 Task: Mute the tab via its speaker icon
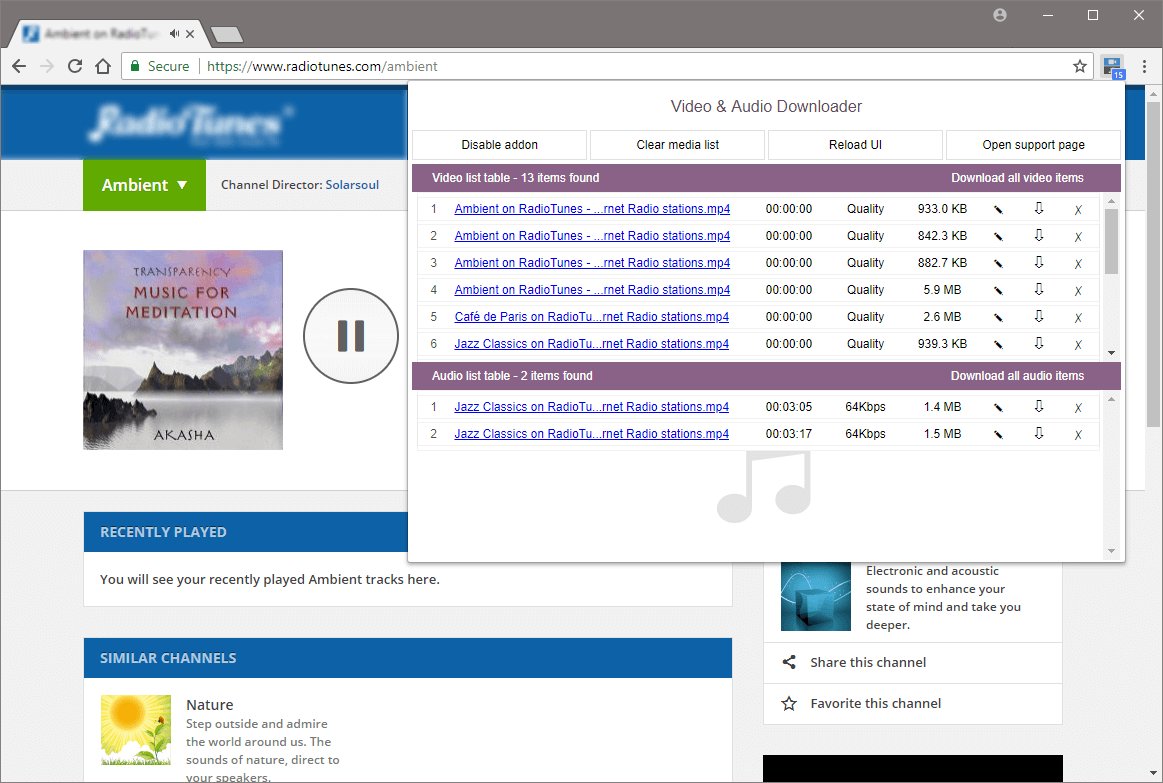(x=174, y=33)
